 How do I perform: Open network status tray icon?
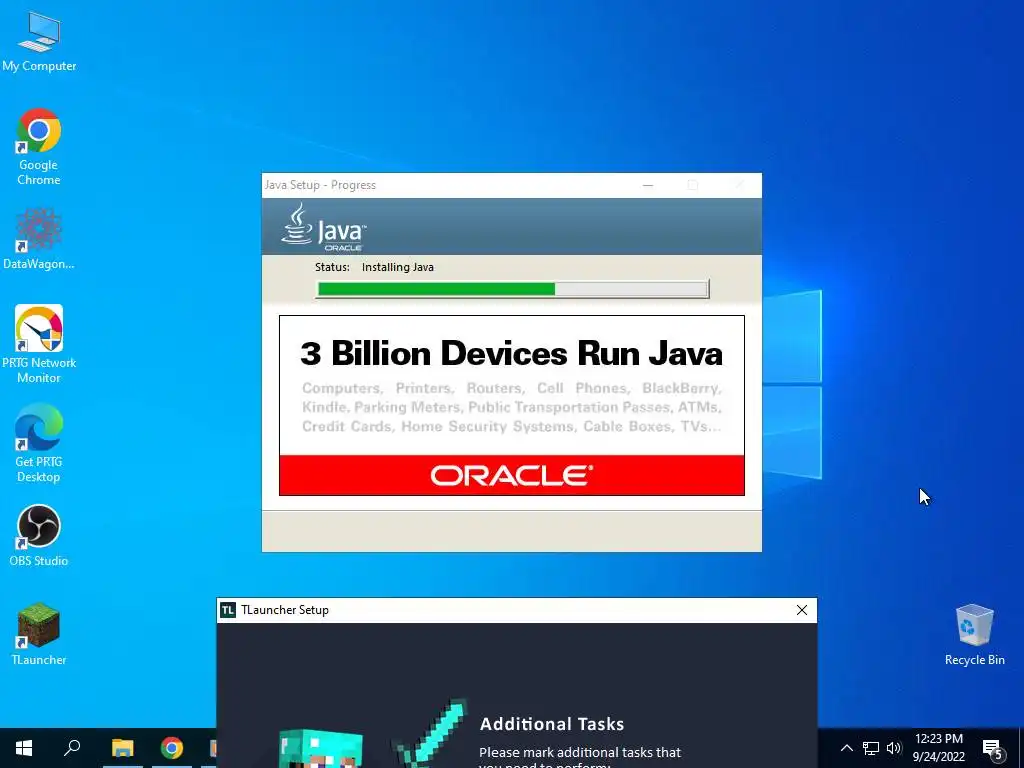[x=871, y=748]
